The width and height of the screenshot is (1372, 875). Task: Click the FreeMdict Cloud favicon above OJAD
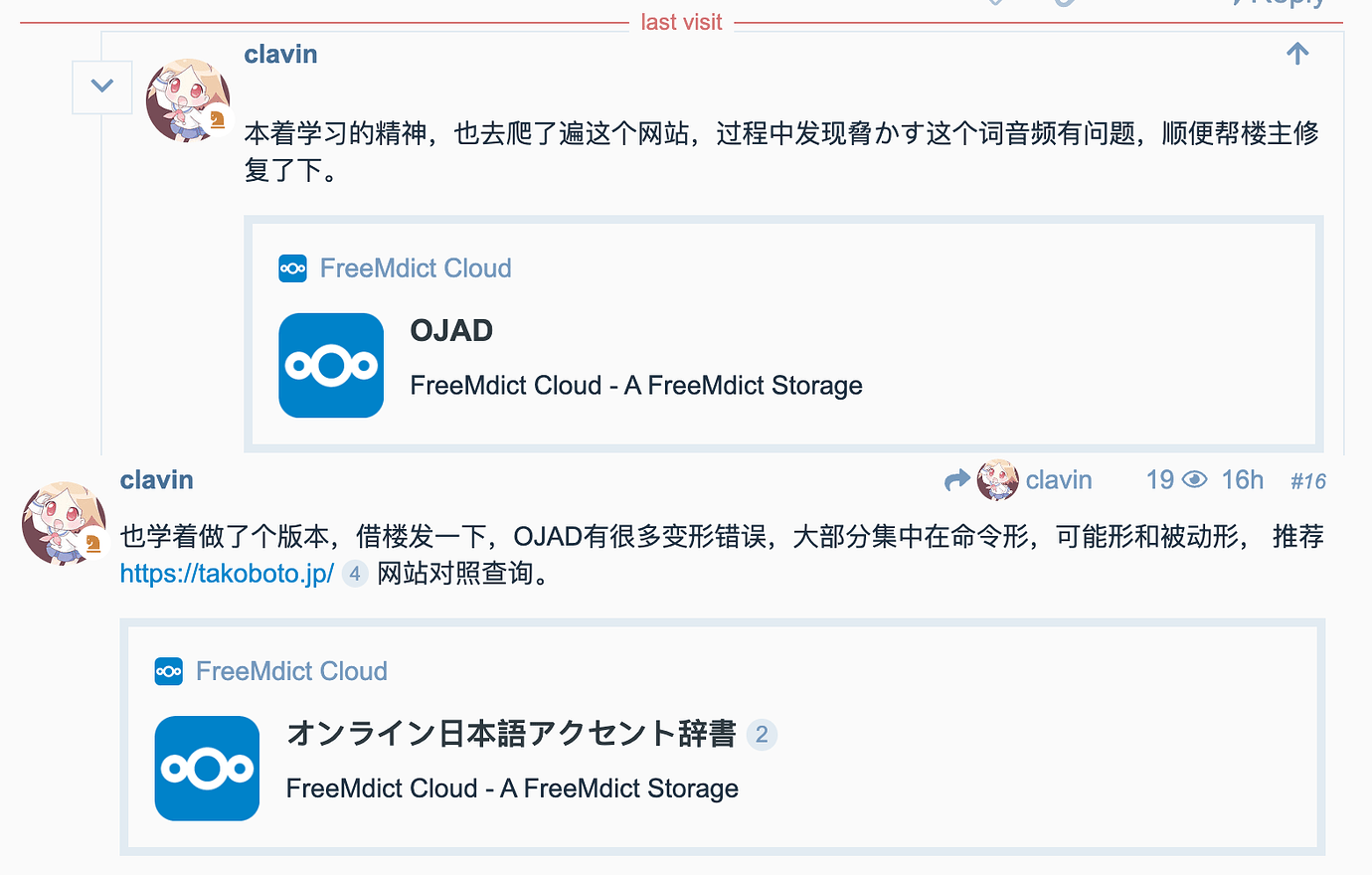[292, 267]
